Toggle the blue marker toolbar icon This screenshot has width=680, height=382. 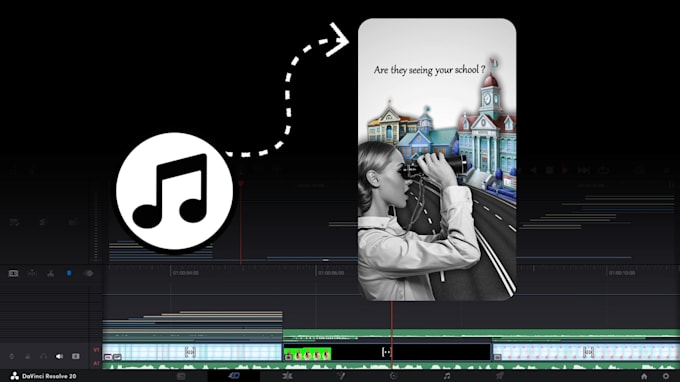[x=69, y=273]
